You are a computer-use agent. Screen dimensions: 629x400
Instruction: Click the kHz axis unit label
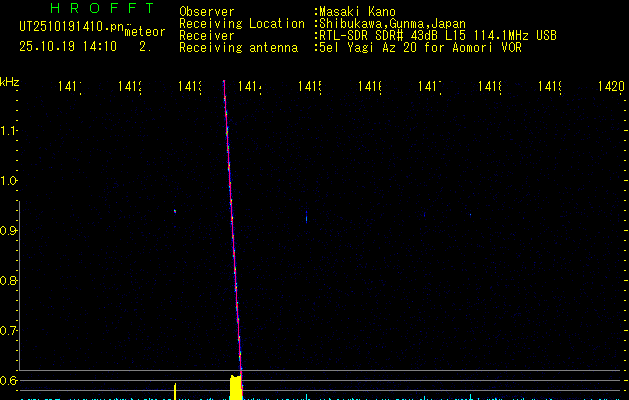tap(10, 81)
